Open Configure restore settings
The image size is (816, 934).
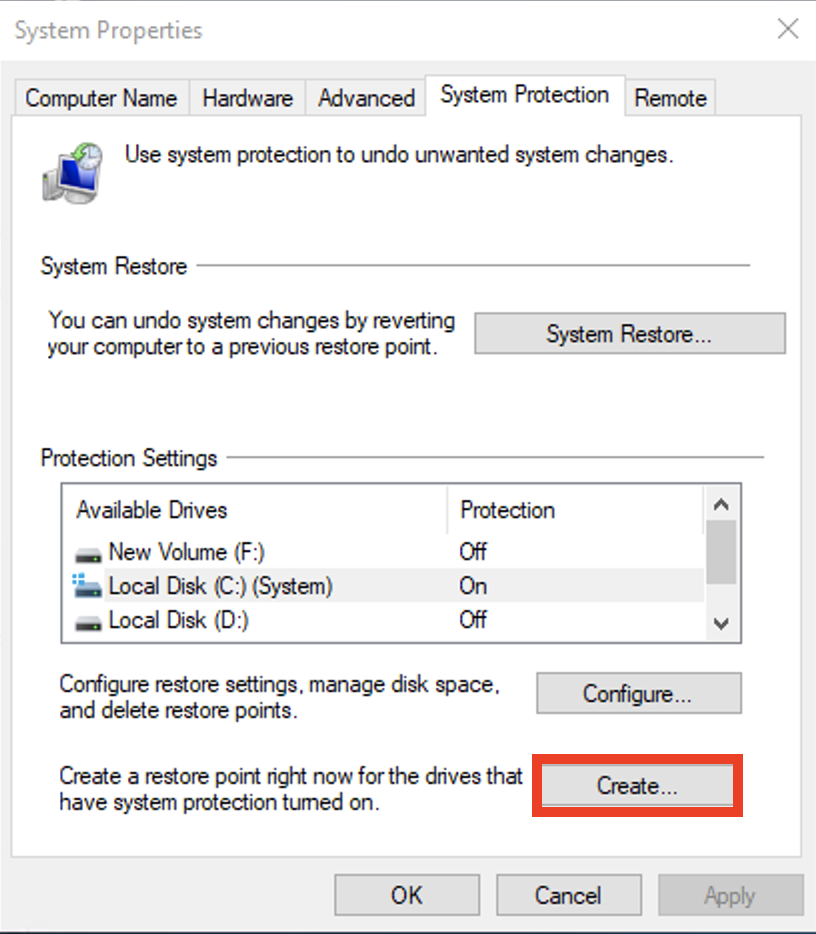638,693
